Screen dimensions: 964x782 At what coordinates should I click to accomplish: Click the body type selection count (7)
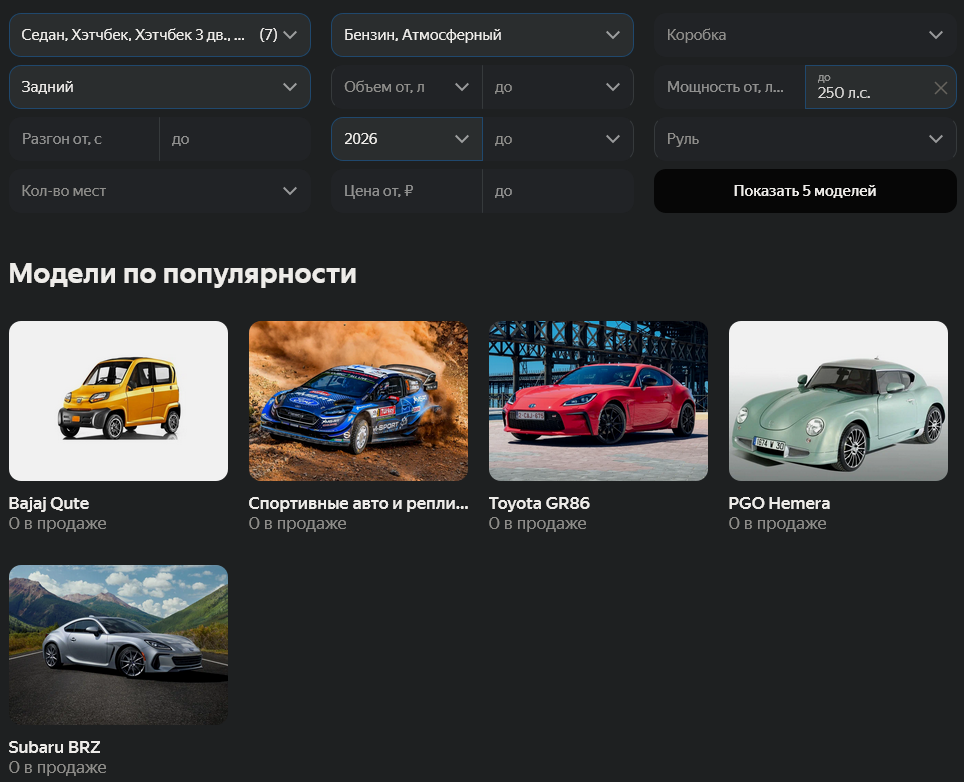(268, 35)
